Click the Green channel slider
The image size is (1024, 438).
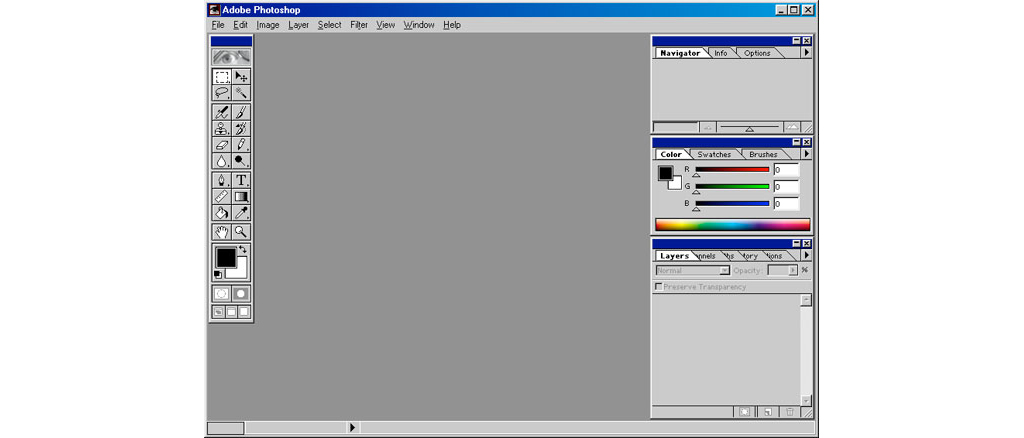tap(732, 187)
